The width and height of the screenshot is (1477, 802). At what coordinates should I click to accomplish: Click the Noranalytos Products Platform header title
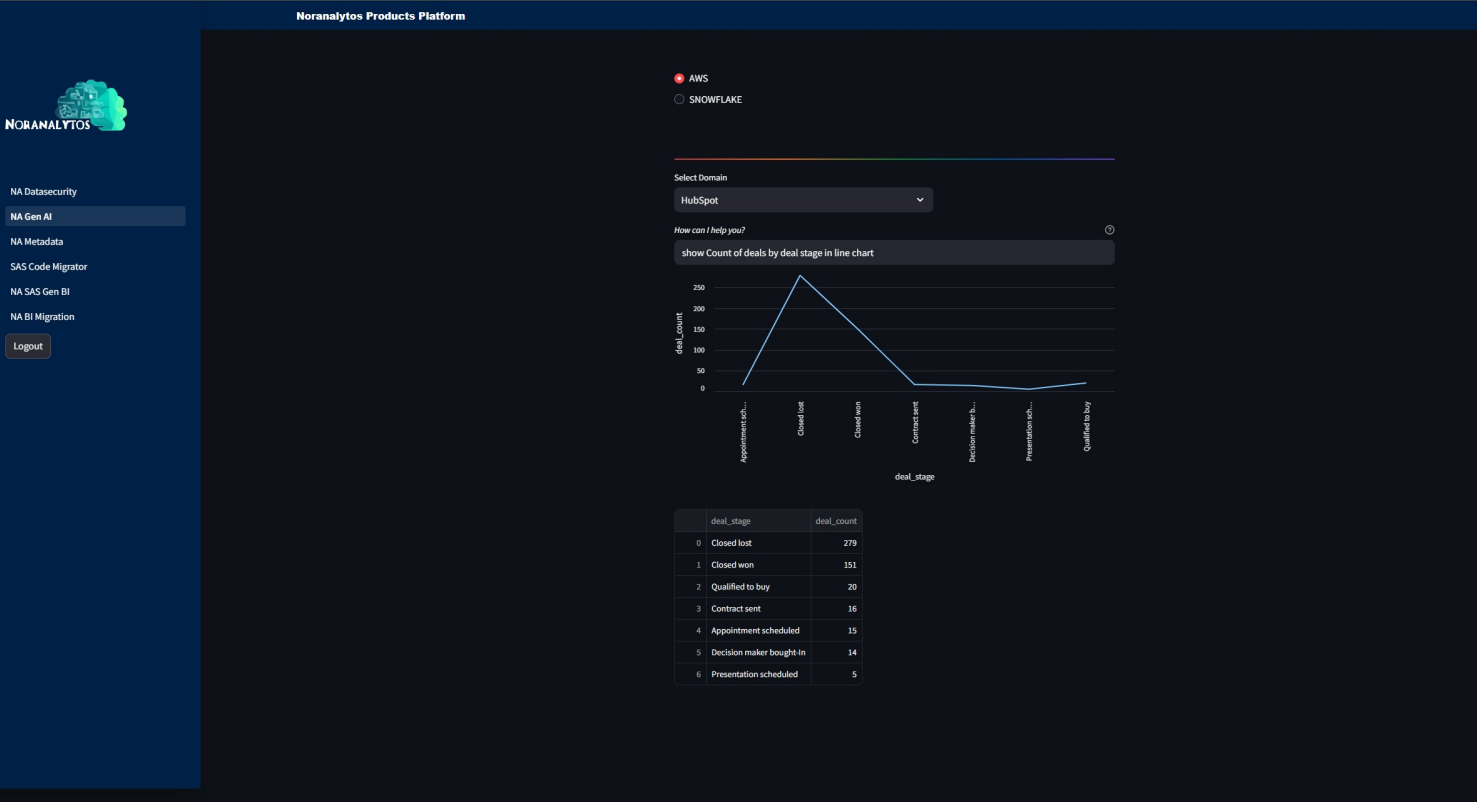380,15
